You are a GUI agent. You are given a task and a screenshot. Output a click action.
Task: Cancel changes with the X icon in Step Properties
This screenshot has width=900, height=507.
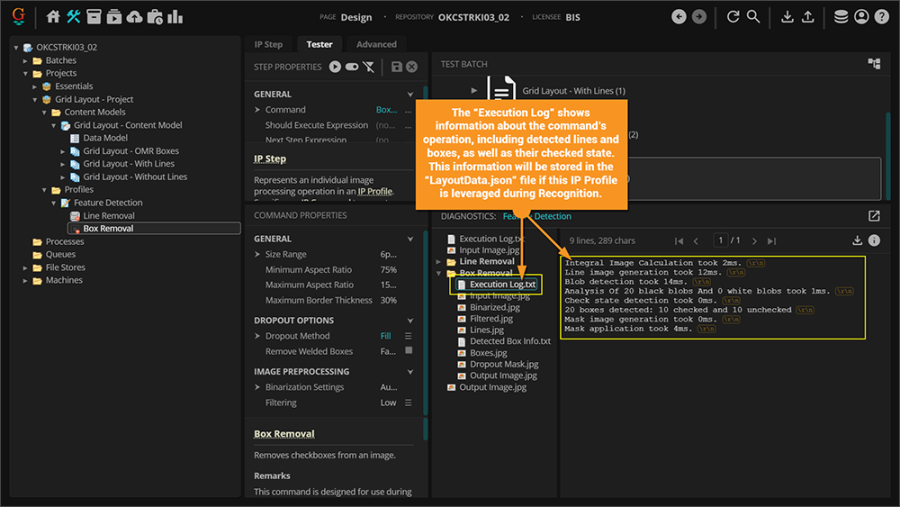(412, 67)
